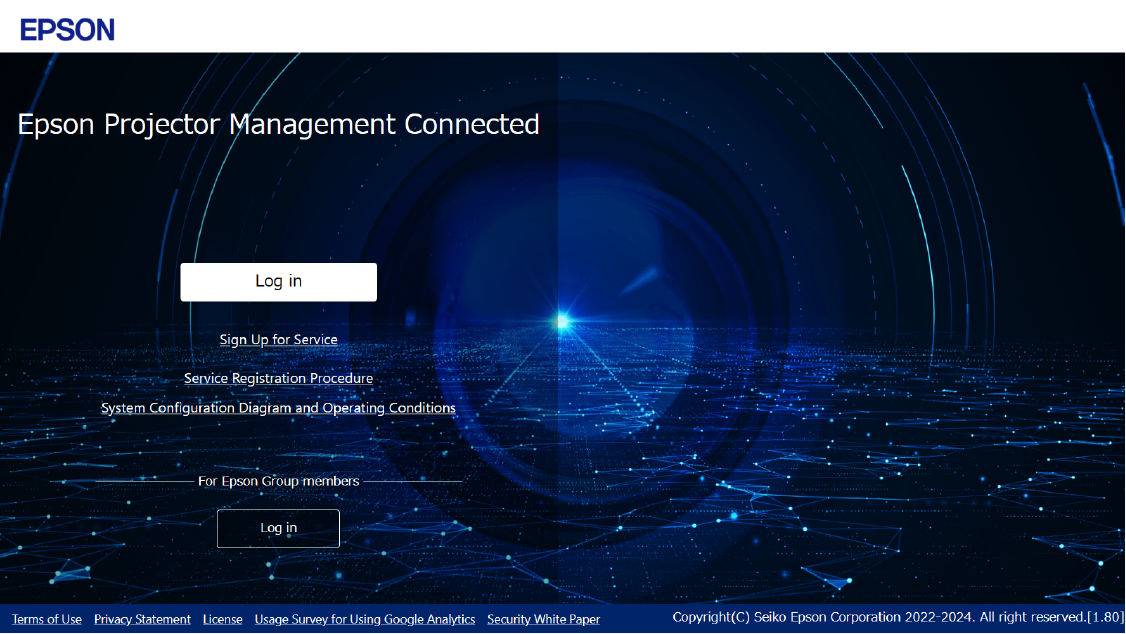Click the EPSON logo in the header
This screenshot has height=634, width=1126.
coord(67,29)
